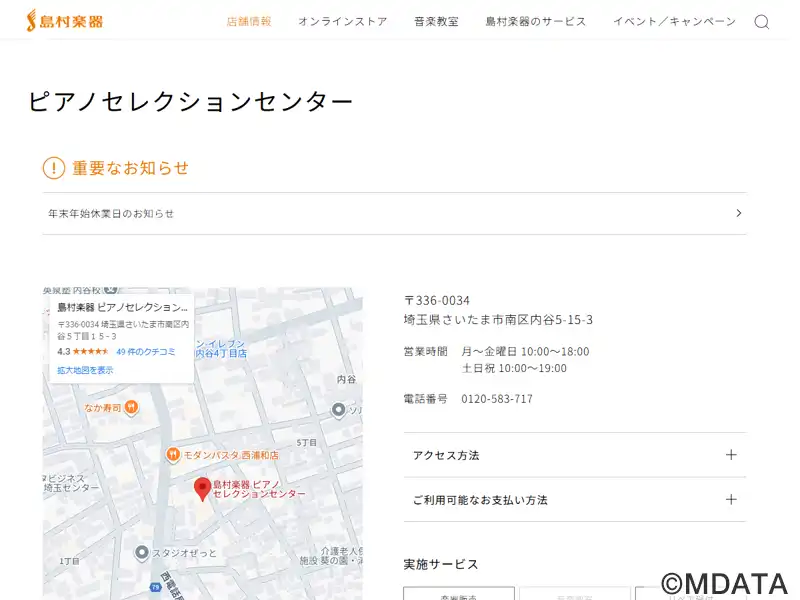Click the orange important notice exclamation icon
Viewport: 800px width, 600px height.
(x=53, y=168)
